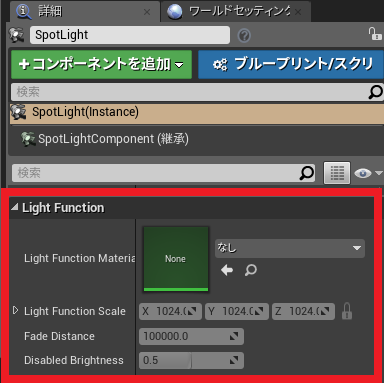
Task: Toggle the Light Function Scale lock ratio
Action: point(347,311)
